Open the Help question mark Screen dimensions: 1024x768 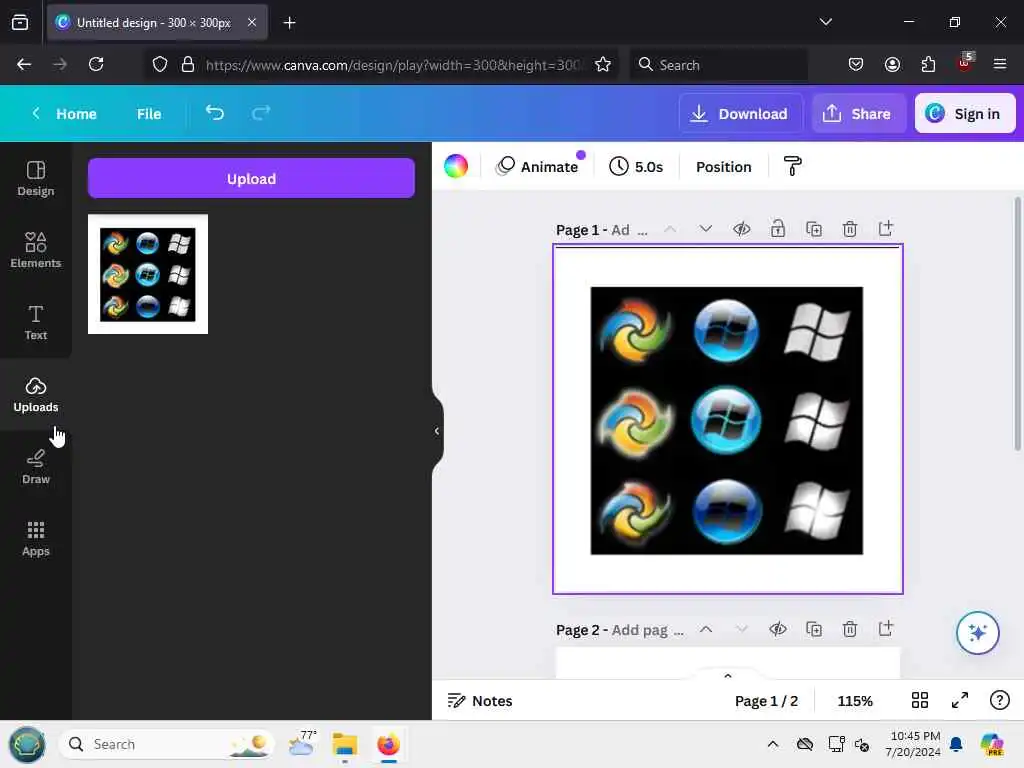click(999, 700)
